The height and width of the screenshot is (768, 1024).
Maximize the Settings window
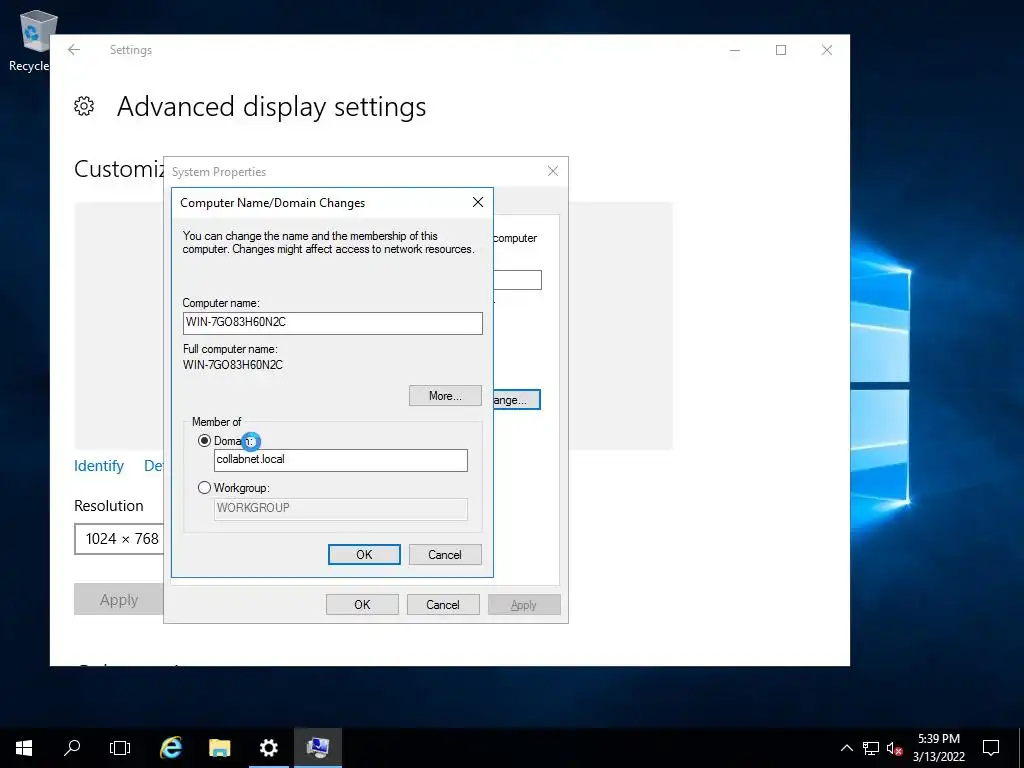click(781, 50)
